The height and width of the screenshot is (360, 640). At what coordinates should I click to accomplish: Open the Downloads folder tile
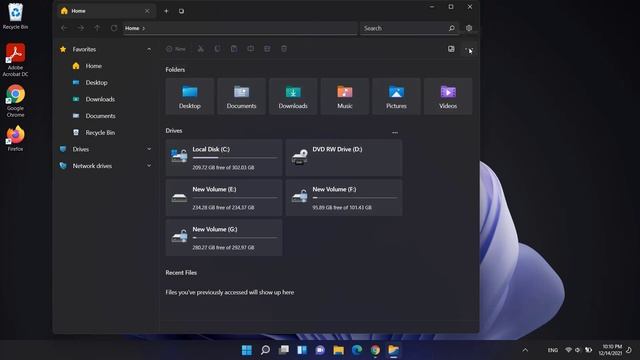point(293,96)
